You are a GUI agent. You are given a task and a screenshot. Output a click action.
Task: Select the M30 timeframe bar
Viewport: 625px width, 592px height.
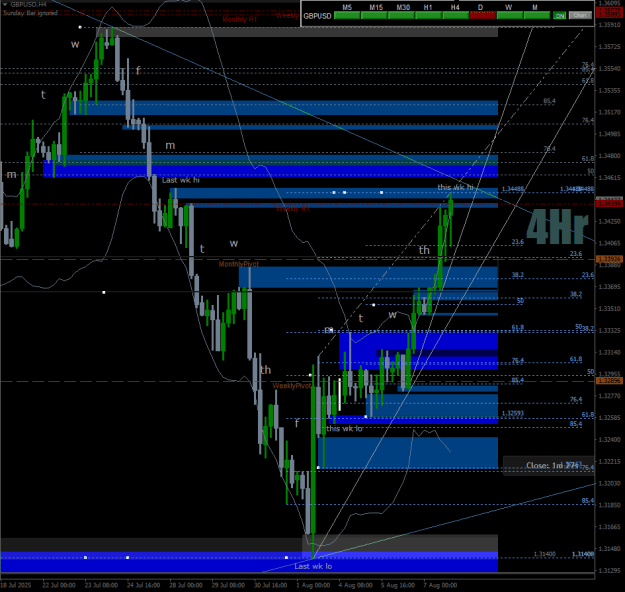(x=401, y=16)
